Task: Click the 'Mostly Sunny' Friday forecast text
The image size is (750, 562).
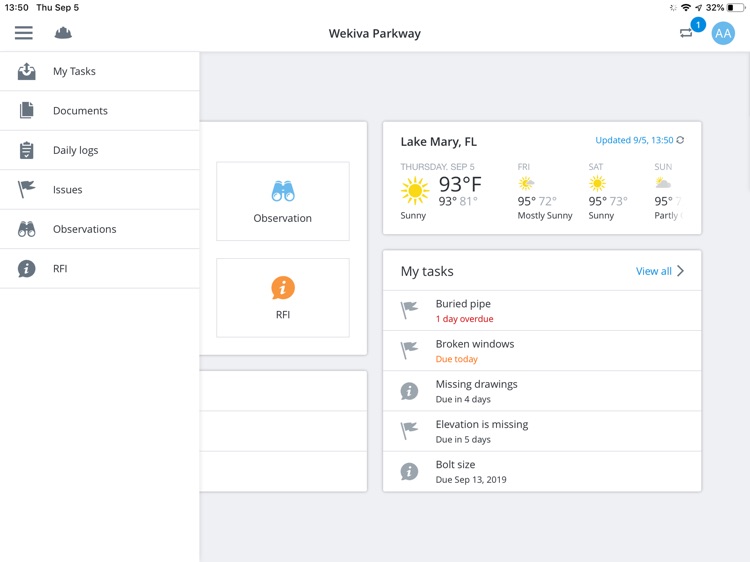Action: point(545,216)
